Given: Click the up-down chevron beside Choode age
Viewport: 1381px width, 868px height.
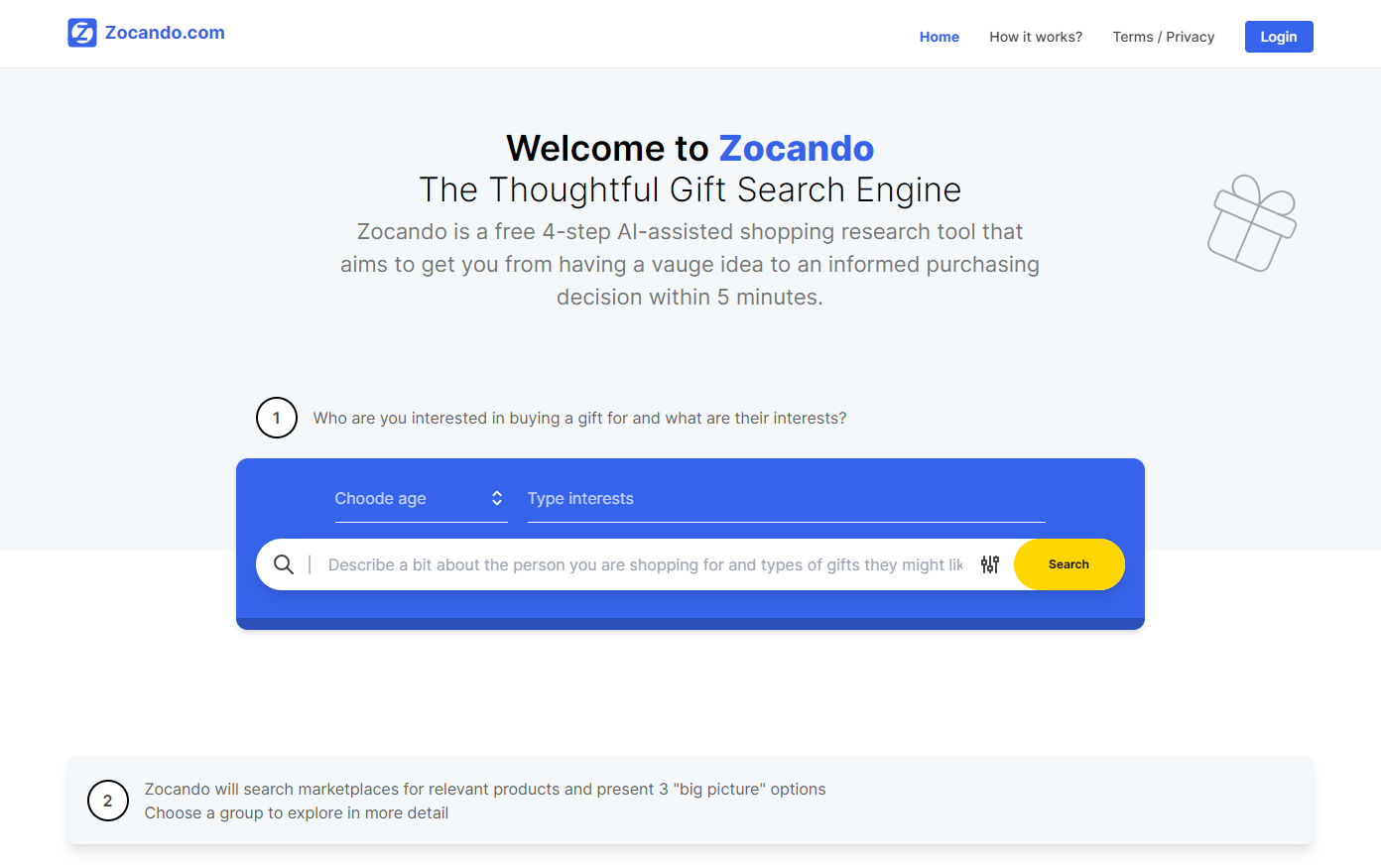Looking at the screenshot, I should 497,498.
